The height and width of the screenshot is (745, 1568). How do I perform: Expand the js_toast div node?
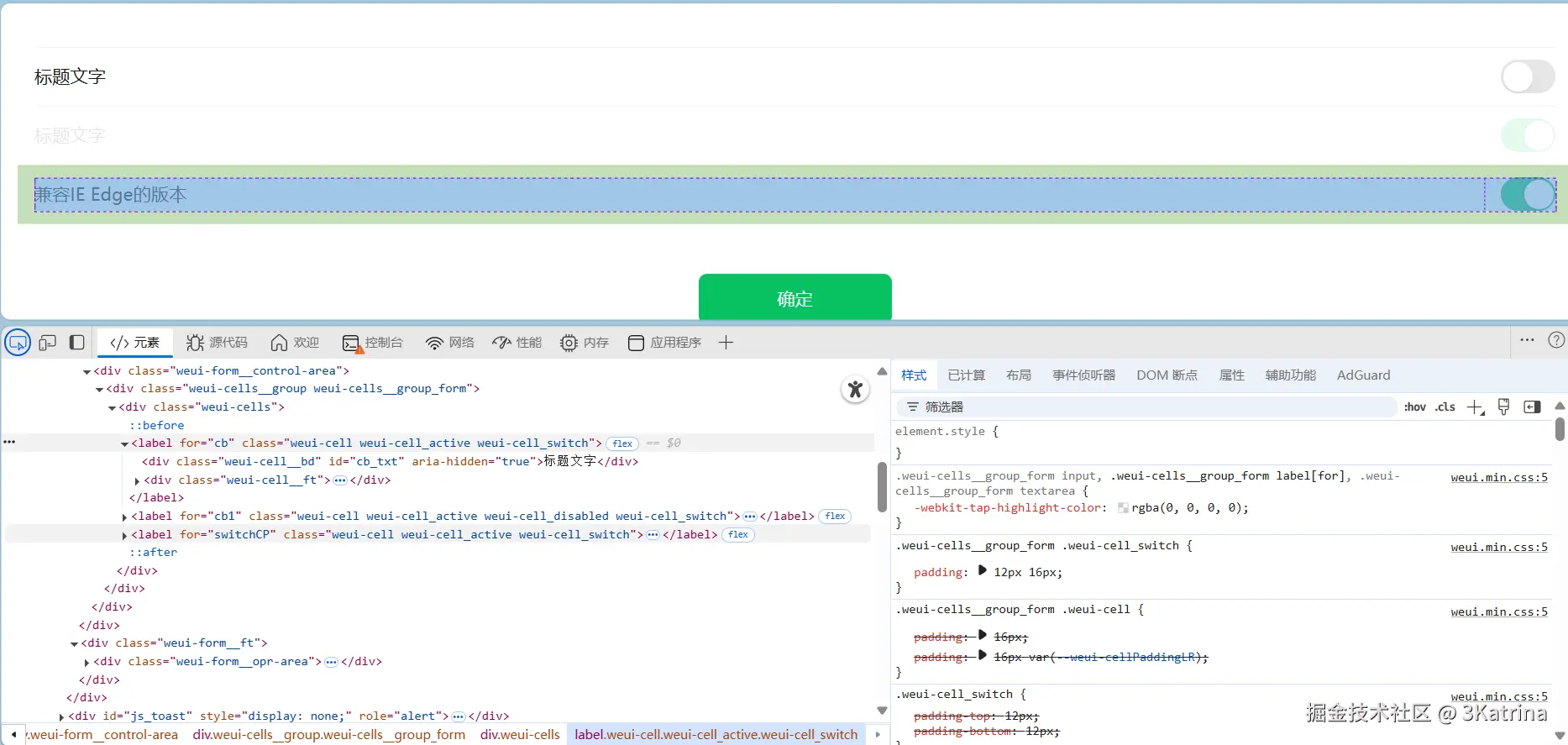click(61, 716)
